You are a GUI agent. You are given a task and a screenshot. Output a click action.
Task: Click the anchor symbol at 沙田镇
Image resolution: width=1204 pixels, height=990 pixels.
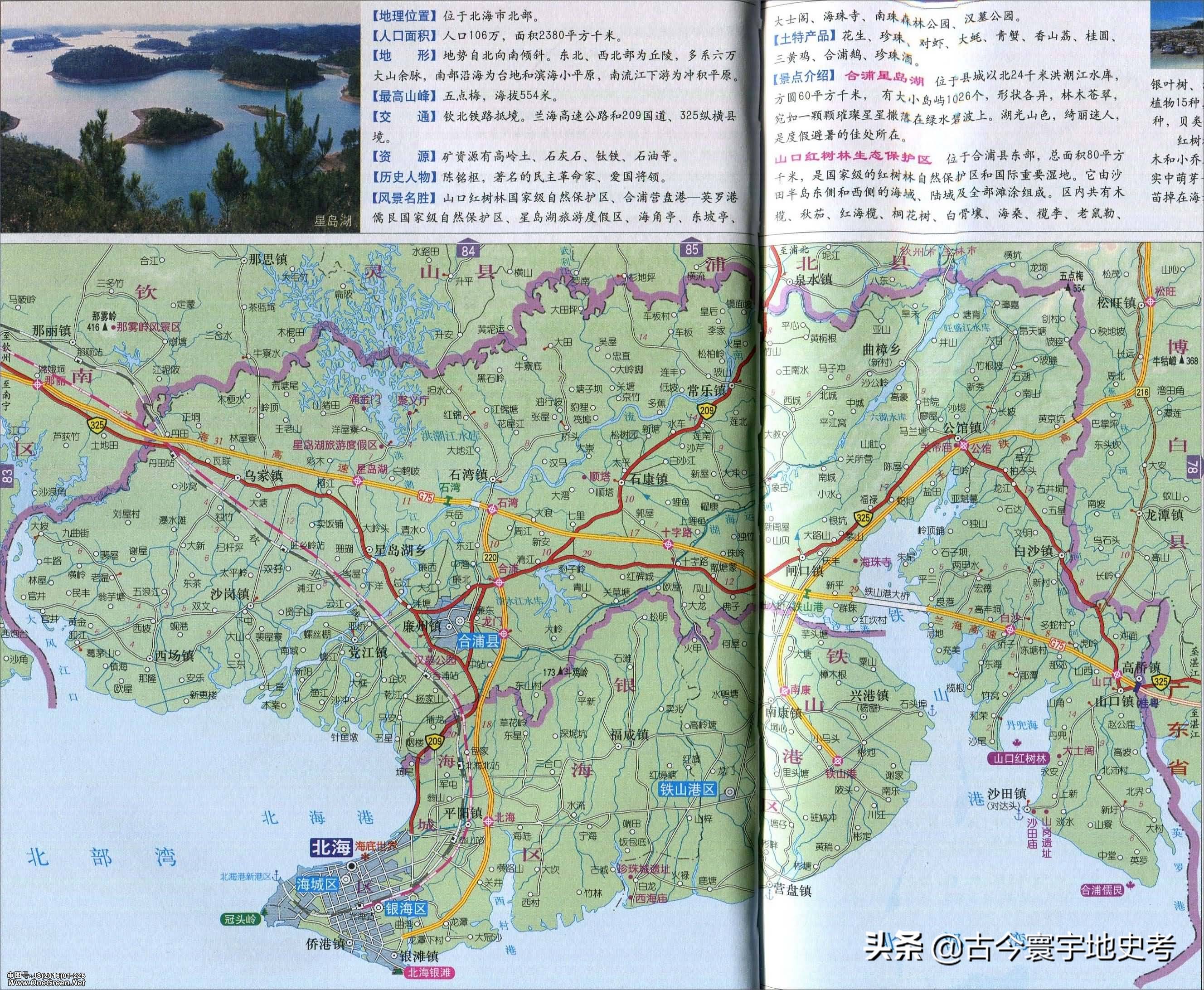click(x=1019, y=815)
